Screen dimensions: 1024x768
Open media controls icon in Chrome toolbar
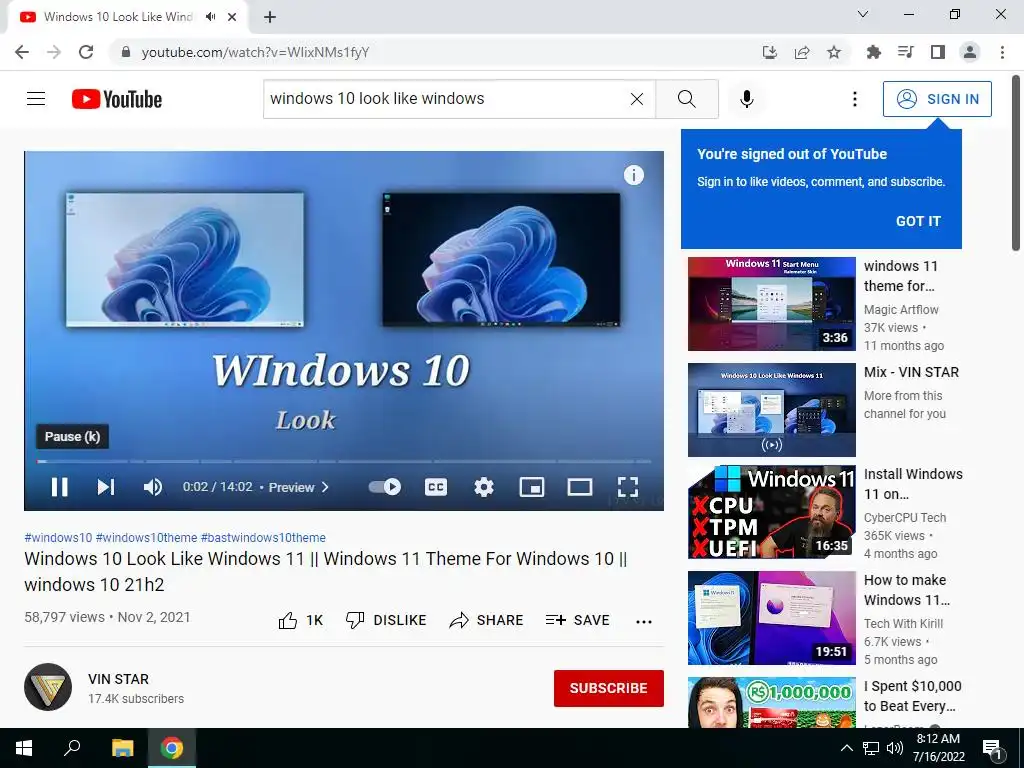pyautogui.click(x=905, y=52)
